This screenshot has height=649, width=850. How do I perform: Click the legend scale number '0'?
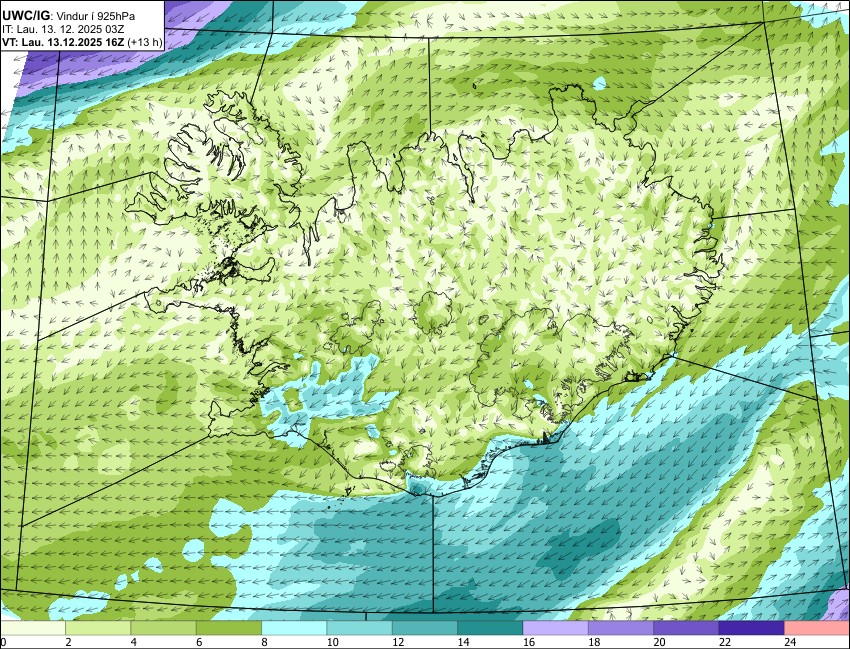point(3,642)
